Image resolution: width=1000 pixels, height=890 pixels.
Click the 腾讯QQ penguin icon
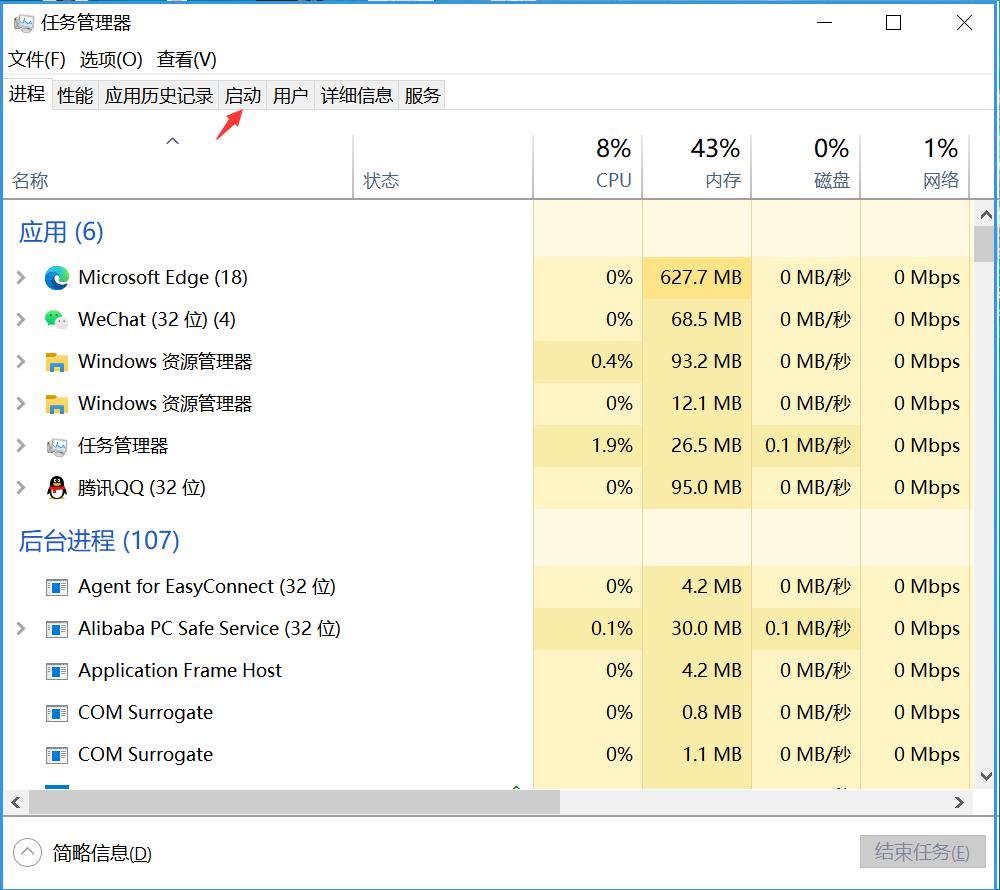(x=57, y=488)
